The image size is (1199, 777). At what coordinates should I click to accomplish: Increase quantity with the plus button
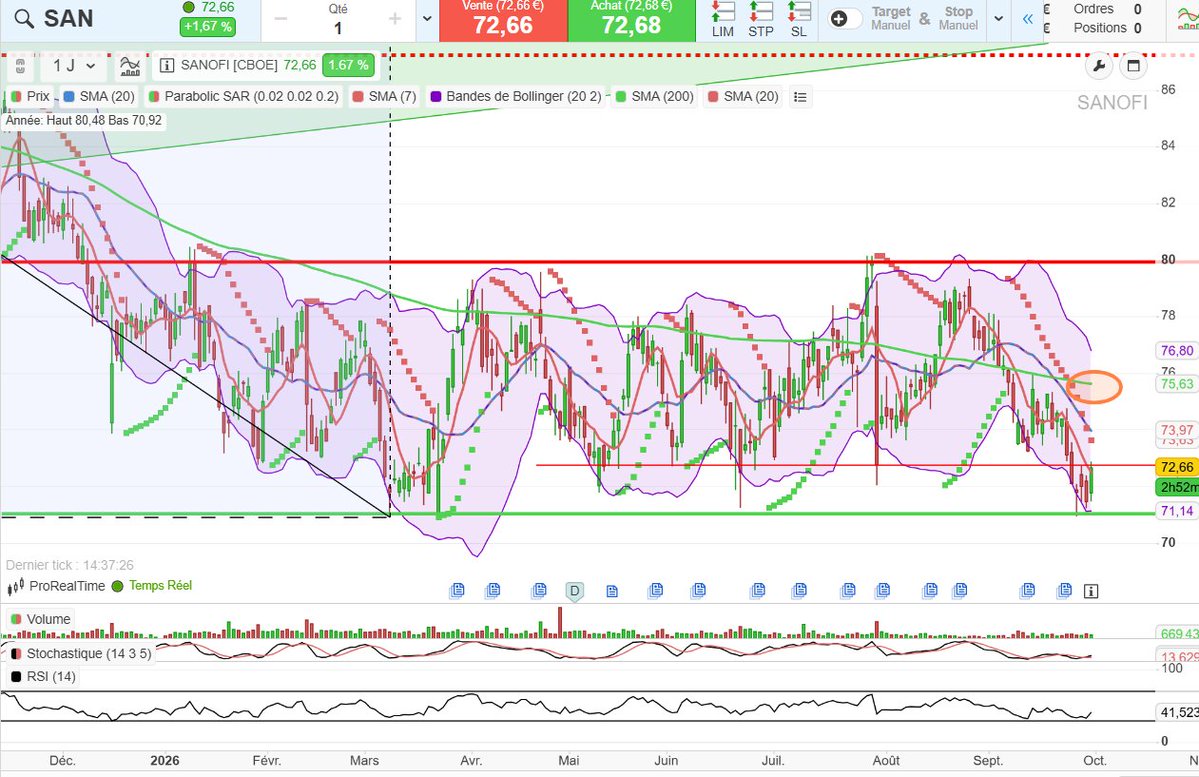tap(395, 19)
